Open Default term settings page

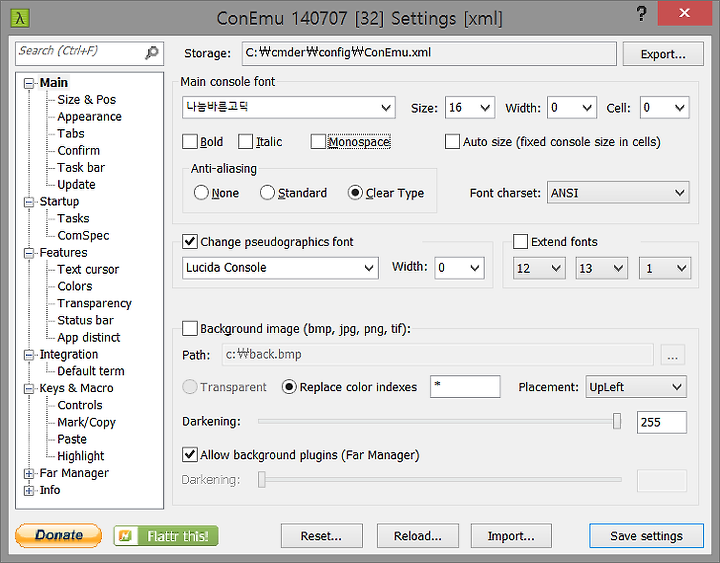point(90,371)
